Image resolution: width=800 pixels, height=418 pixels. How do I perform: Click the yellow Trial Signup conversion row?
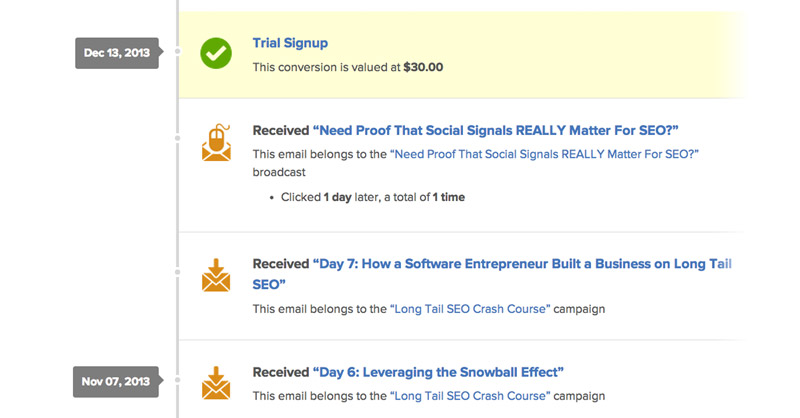(462, 55)
